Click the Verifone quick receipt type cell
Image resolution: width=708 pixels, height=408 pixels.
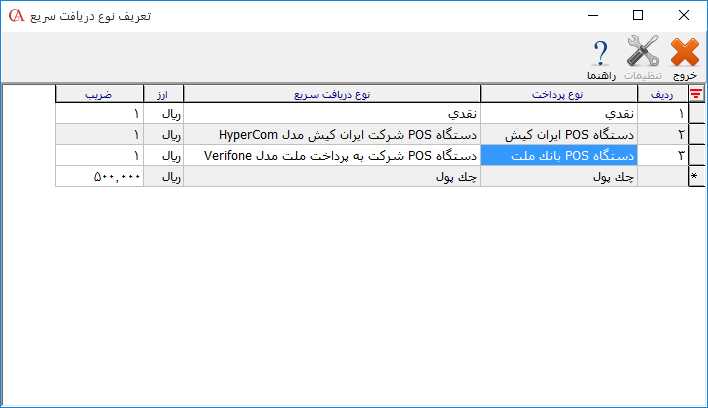click(x=333, y=155)
